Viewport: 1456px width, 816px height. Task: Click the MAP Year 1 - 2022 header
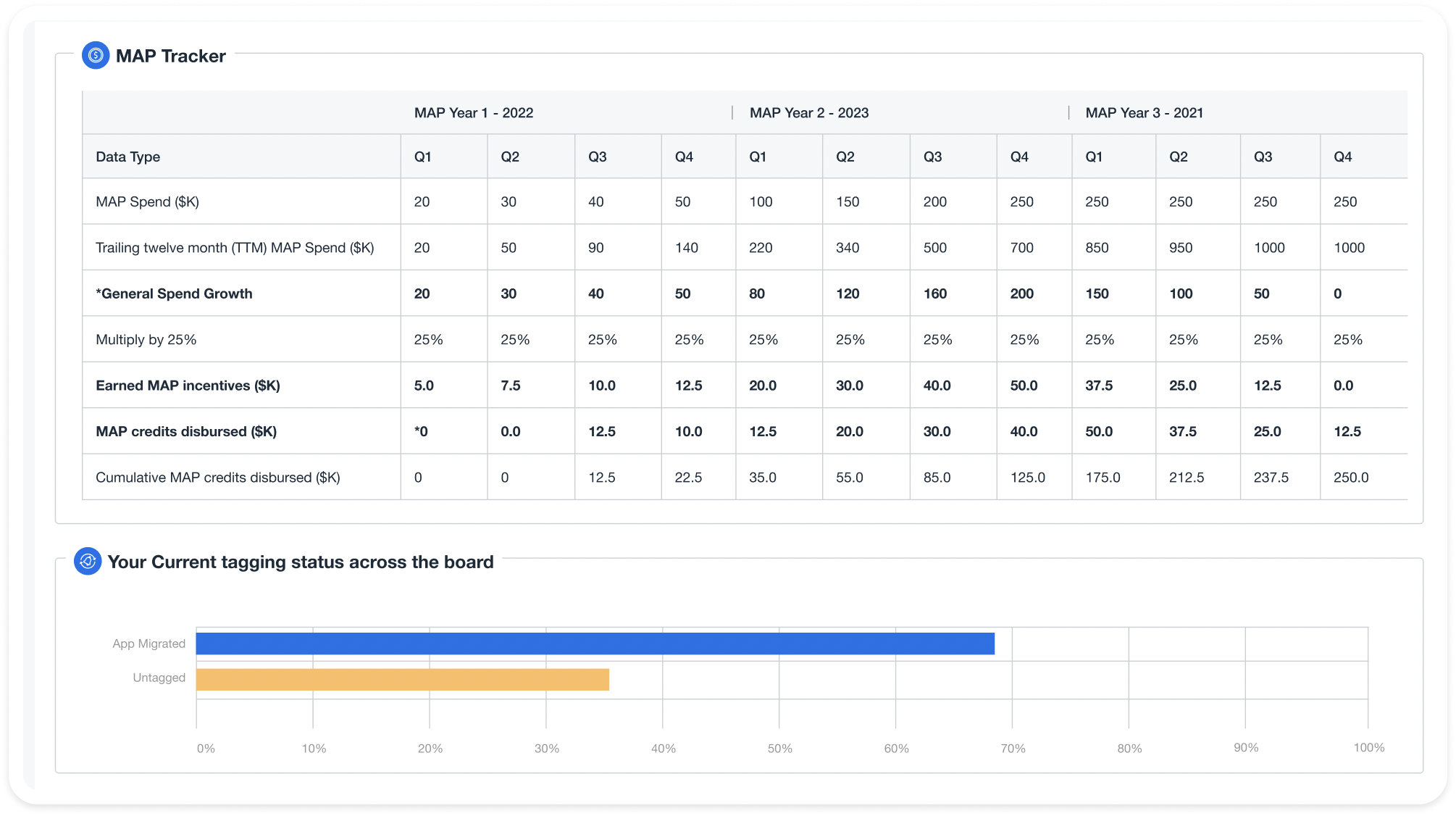tap(473, 113)
